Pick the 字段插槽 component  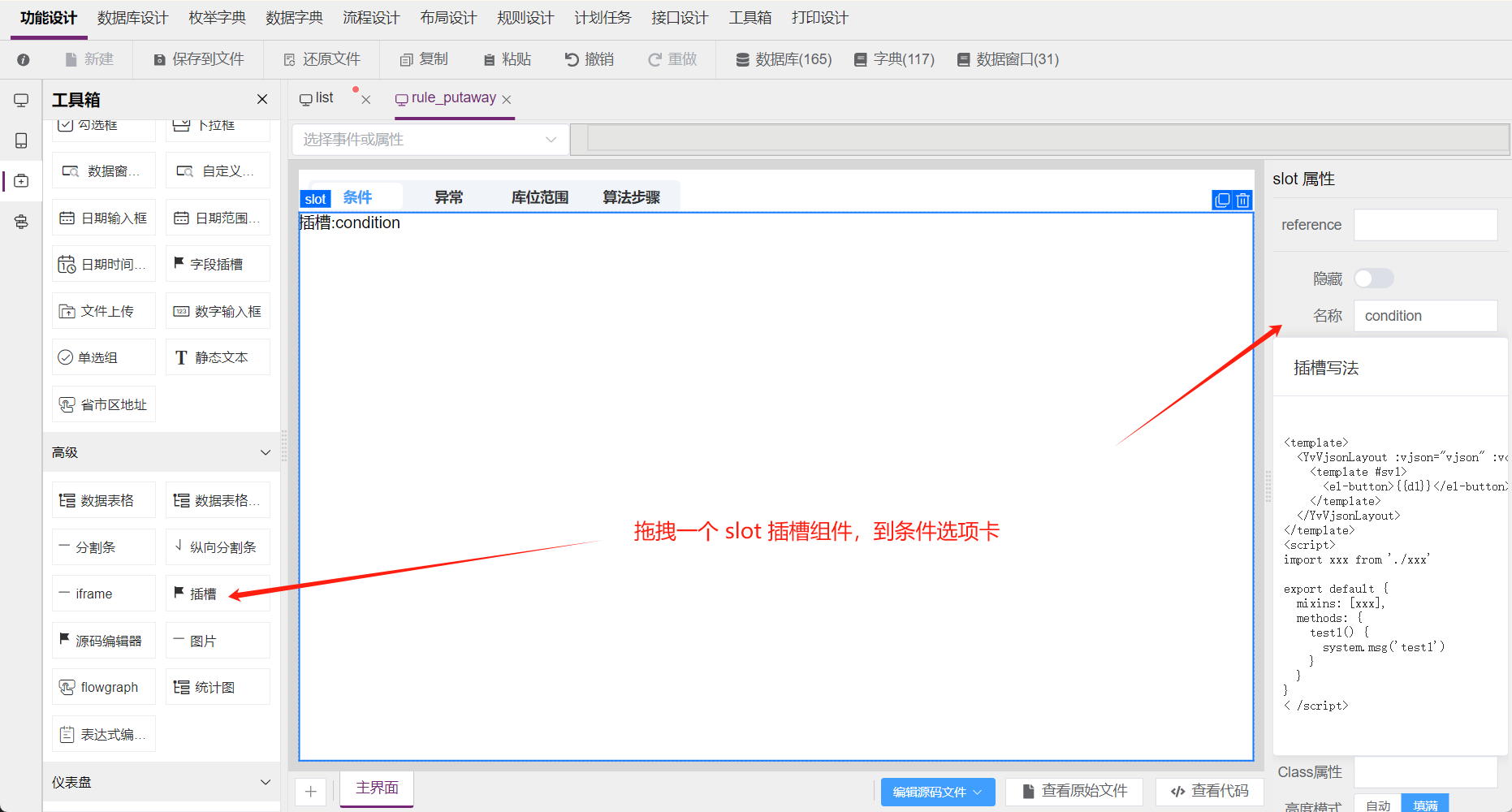tap(218, 265)
